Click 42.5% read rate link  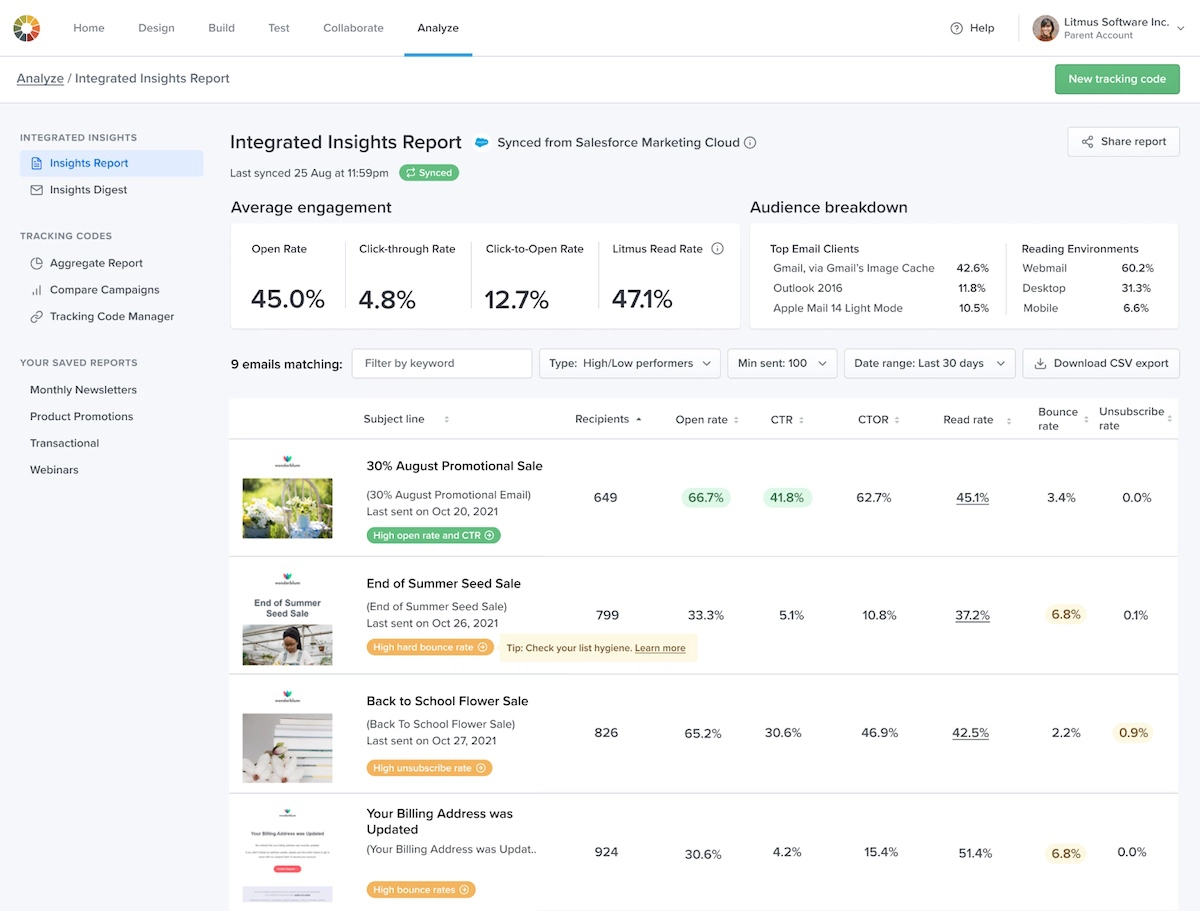[970, 733]
